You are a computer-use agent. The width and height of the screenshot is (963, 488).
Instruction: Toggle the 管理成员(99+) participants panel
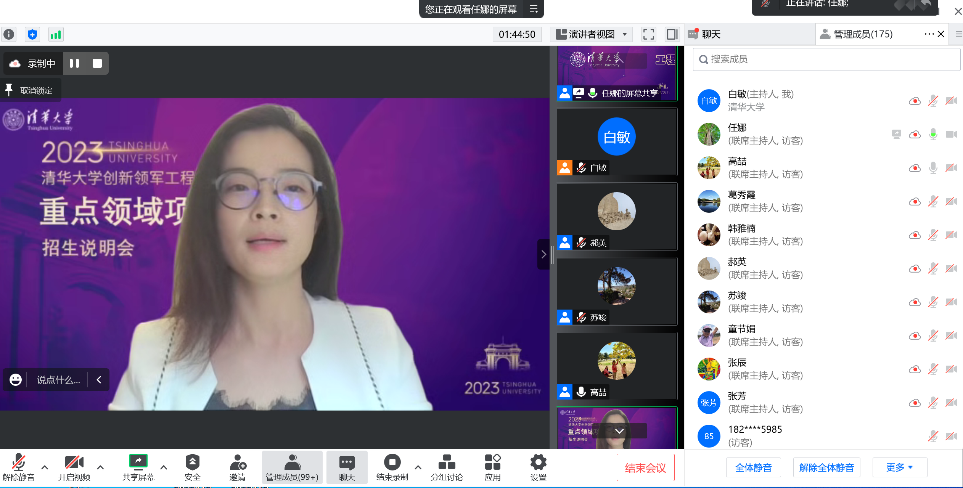(292, 467)
